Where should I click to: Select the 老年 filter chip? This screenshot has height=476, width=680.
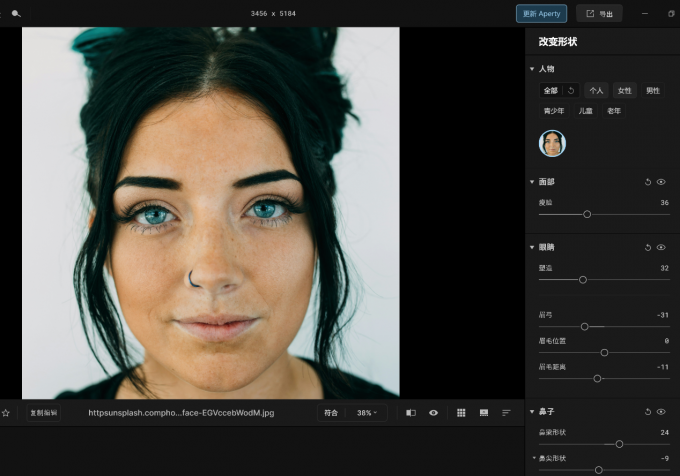coord(614,111)
